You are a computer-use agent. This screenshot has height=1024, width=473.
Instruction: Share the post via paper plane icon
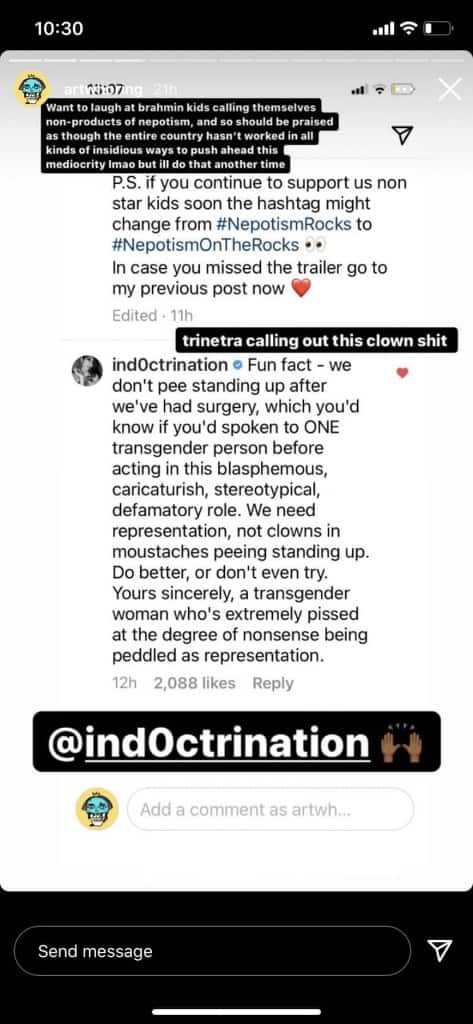point(403,135)
